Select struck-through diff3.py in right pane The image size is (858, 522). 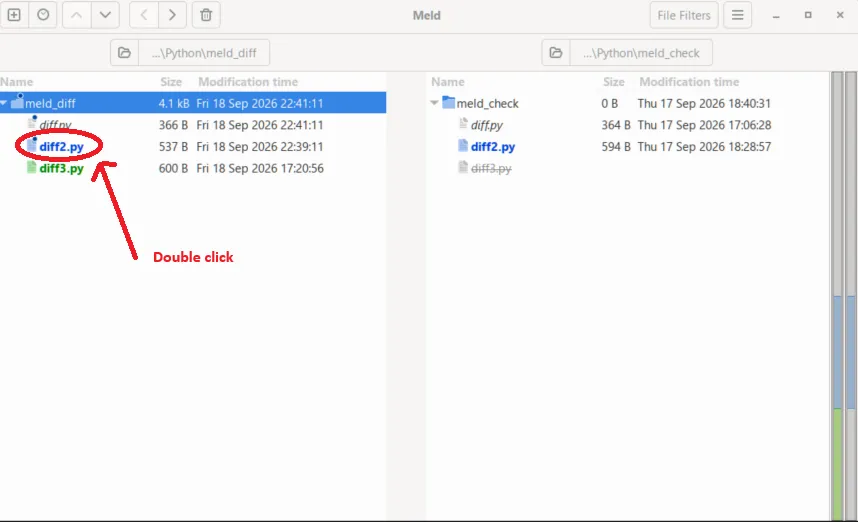(491, 168)
